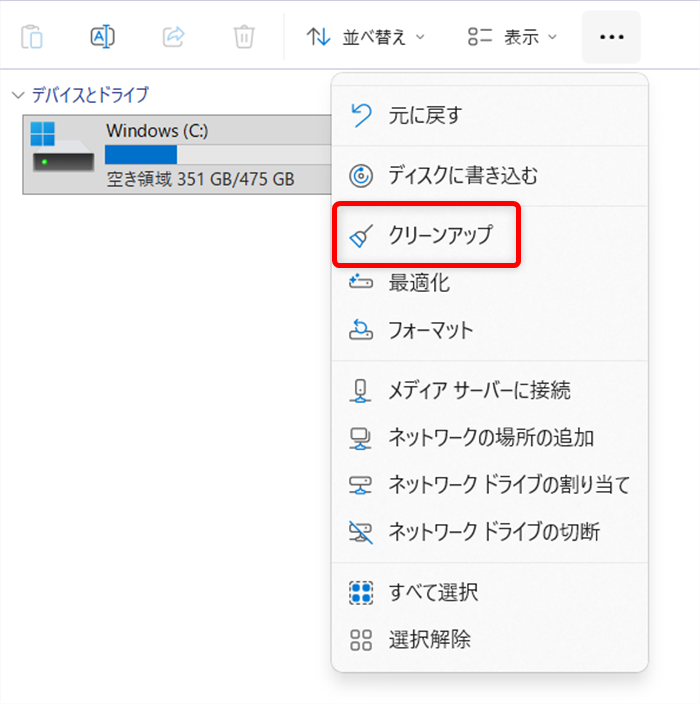Choose フォーマット menu entry
700x704 pixels.
[490, 330]
